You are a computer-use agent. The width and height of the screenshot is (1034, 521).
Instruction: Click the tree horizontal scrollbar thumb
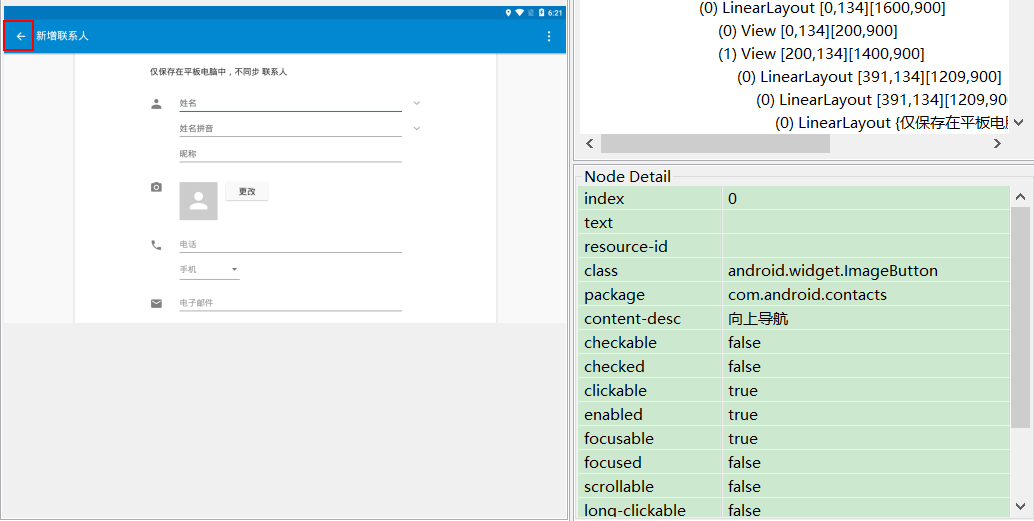point(715,143)
